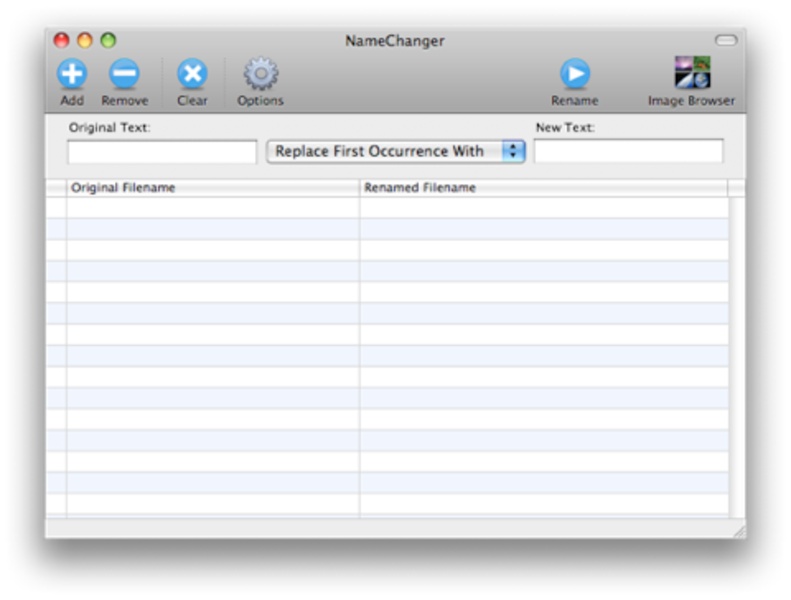Focus the Original Text input field
The height and width of the screenshot is (600, 791).
point(162,152)
